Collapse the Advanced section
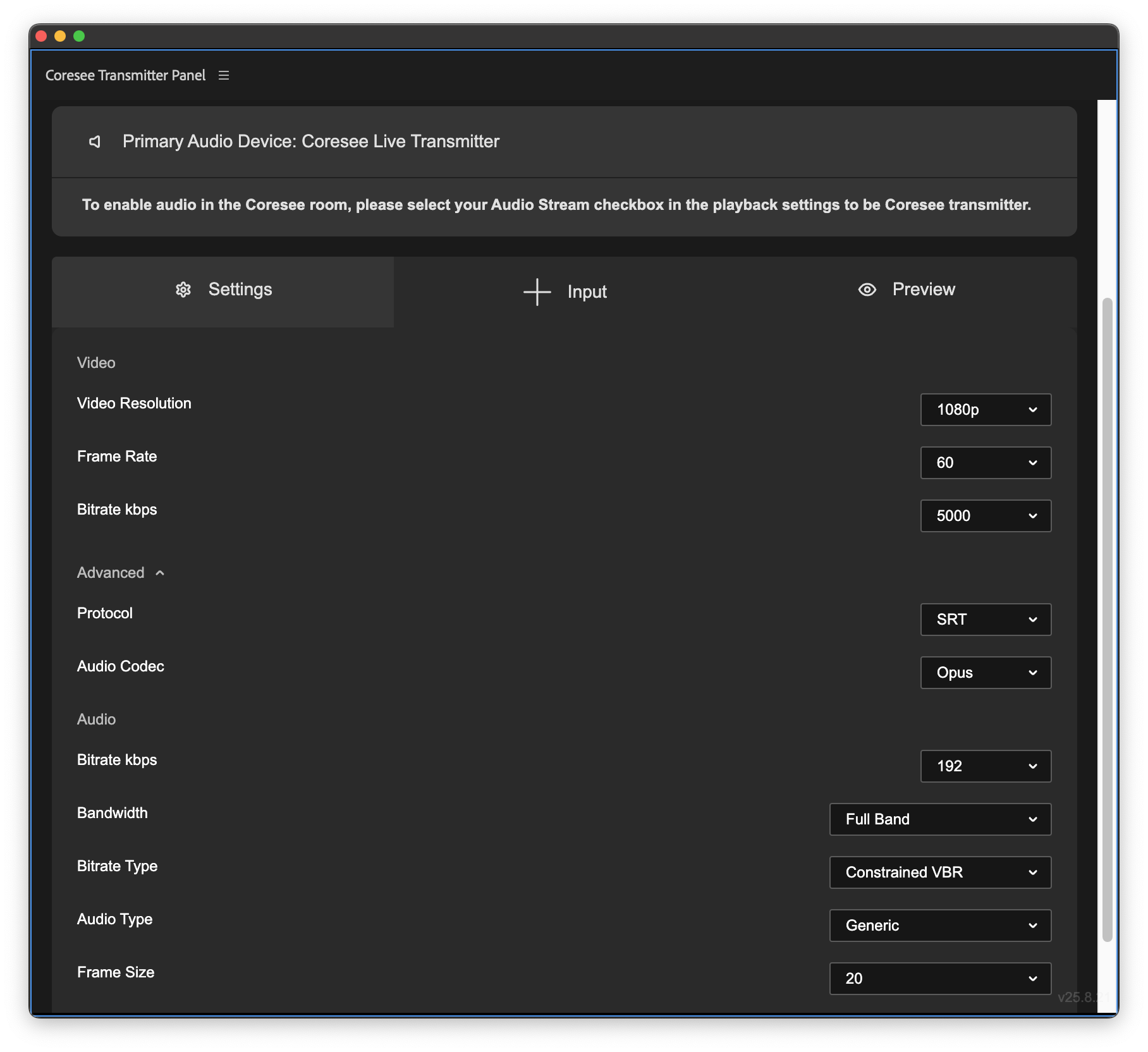This screenshot has width=1148, height=1052. pos(121,573)
